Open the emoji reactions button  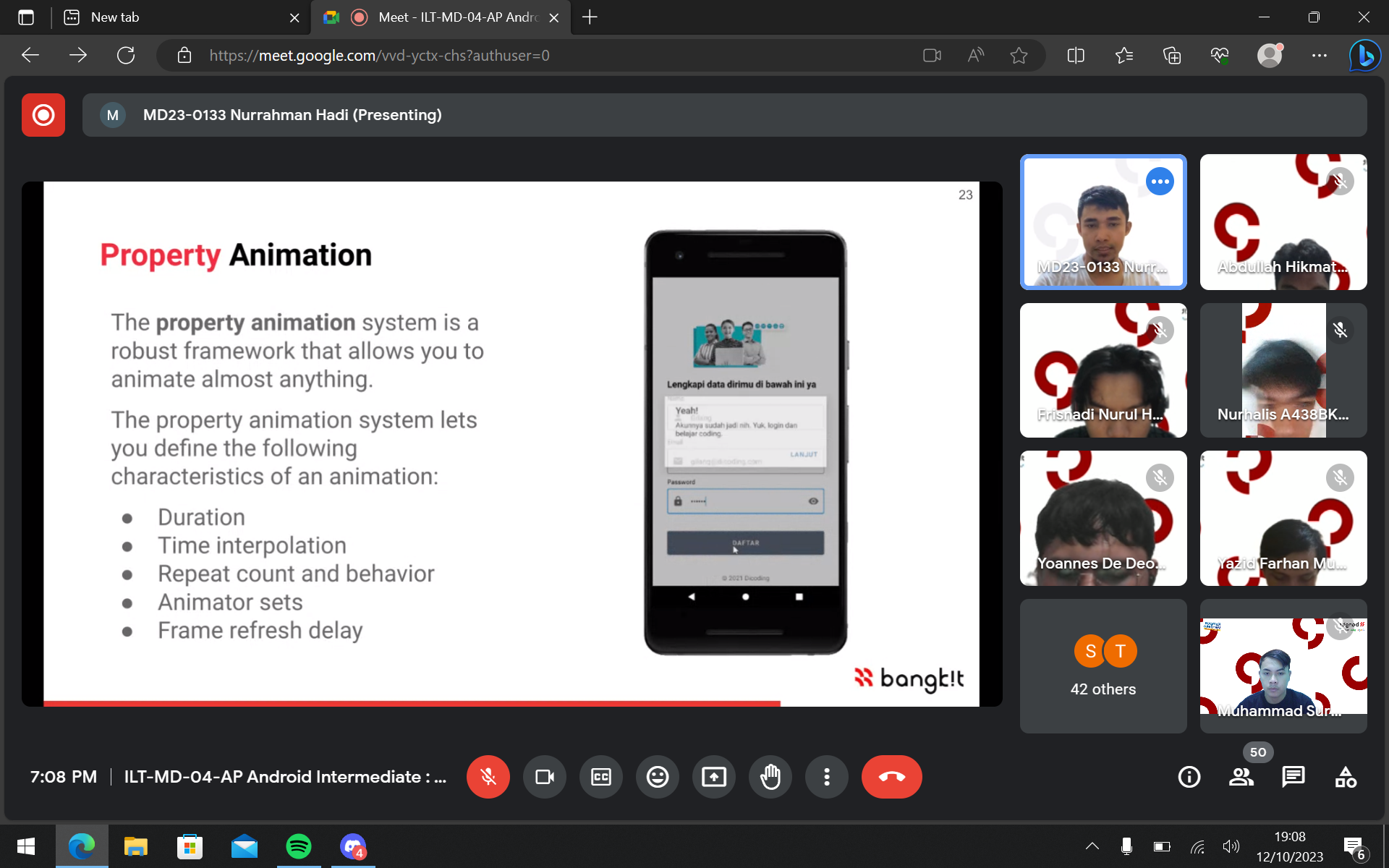tap(657, 777)
